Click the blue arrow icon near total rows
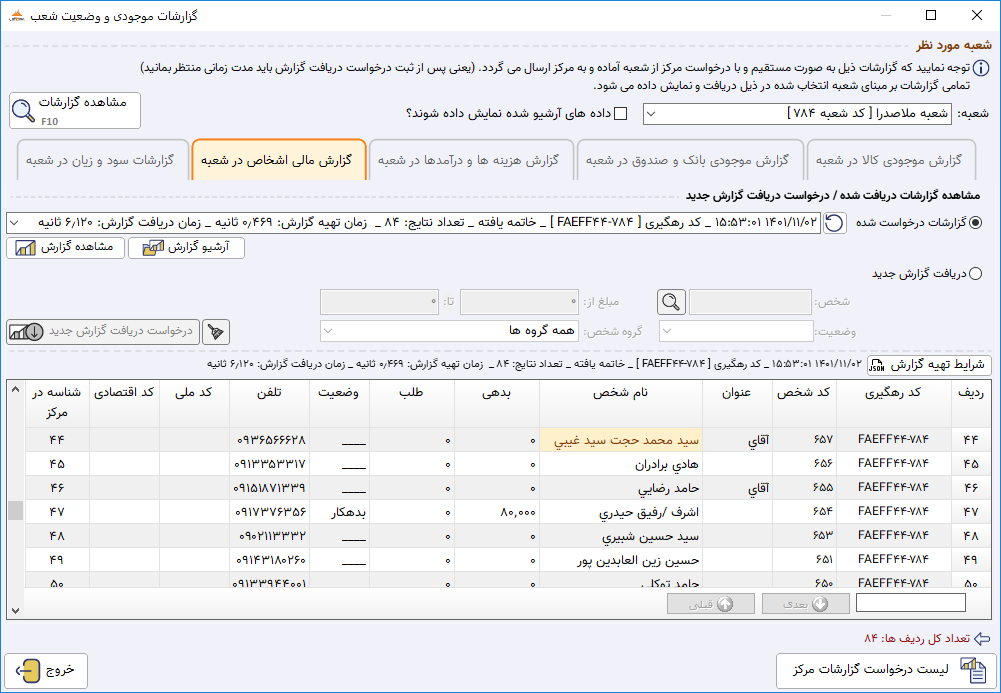 point(982,639)
